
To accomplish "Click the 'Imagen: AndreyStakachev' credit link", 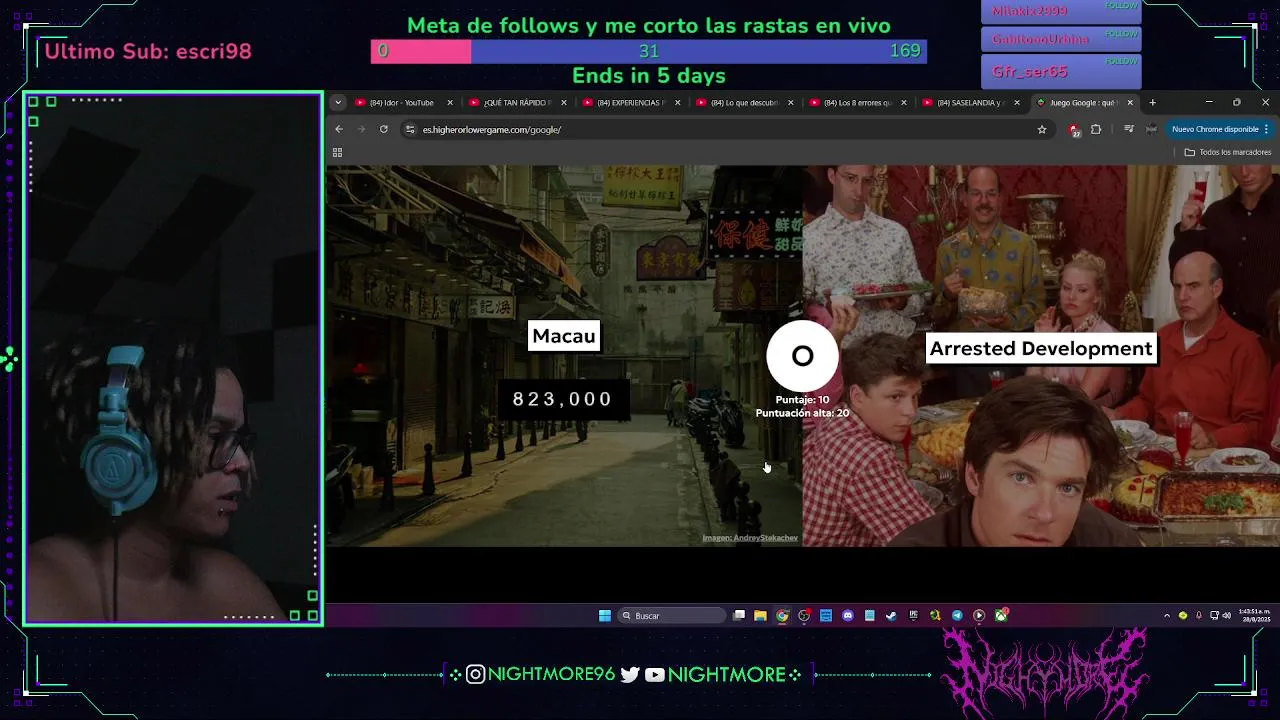I will (750, 538).
